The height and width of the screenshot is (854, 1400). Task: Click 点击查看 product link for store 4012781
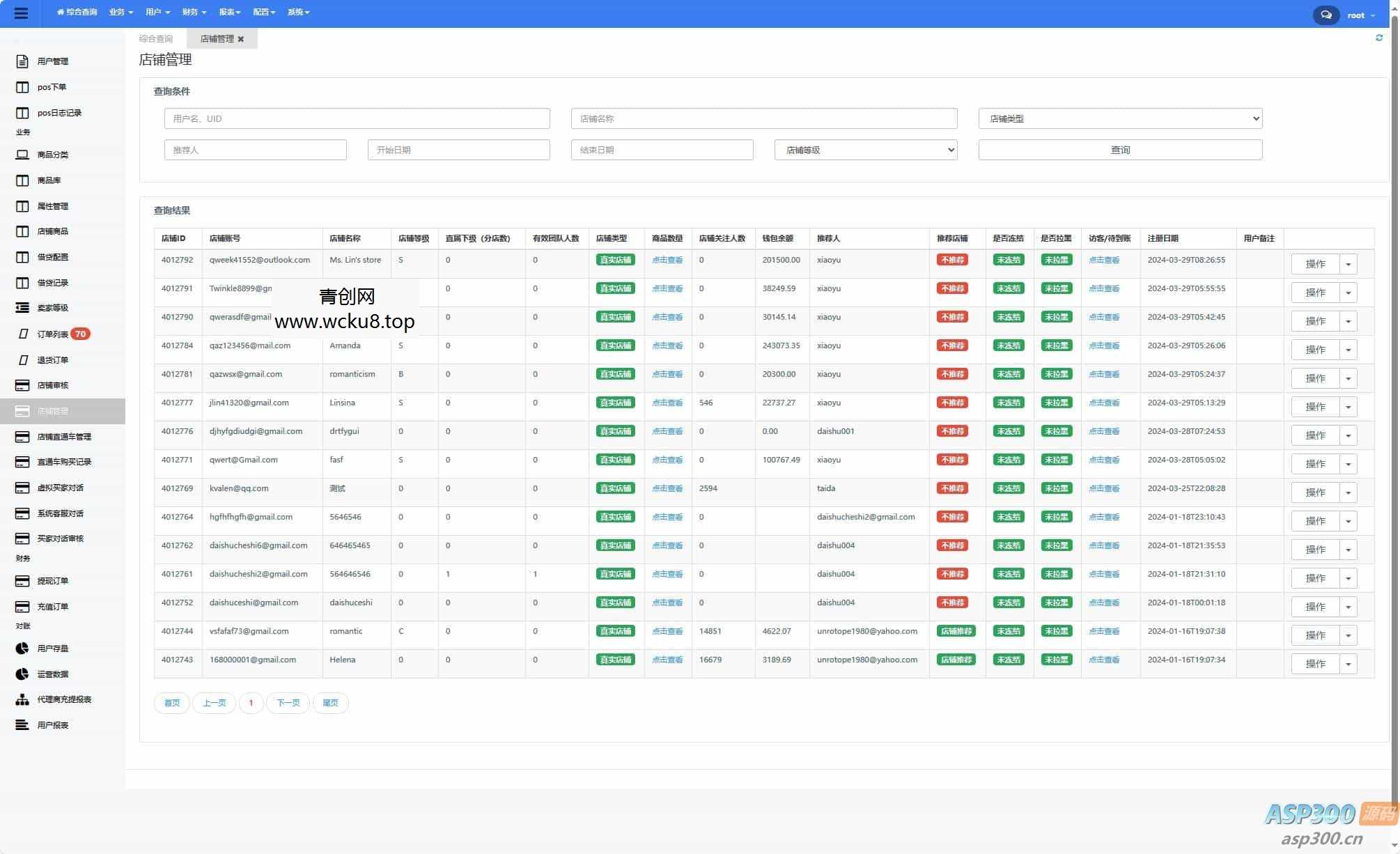667,375
